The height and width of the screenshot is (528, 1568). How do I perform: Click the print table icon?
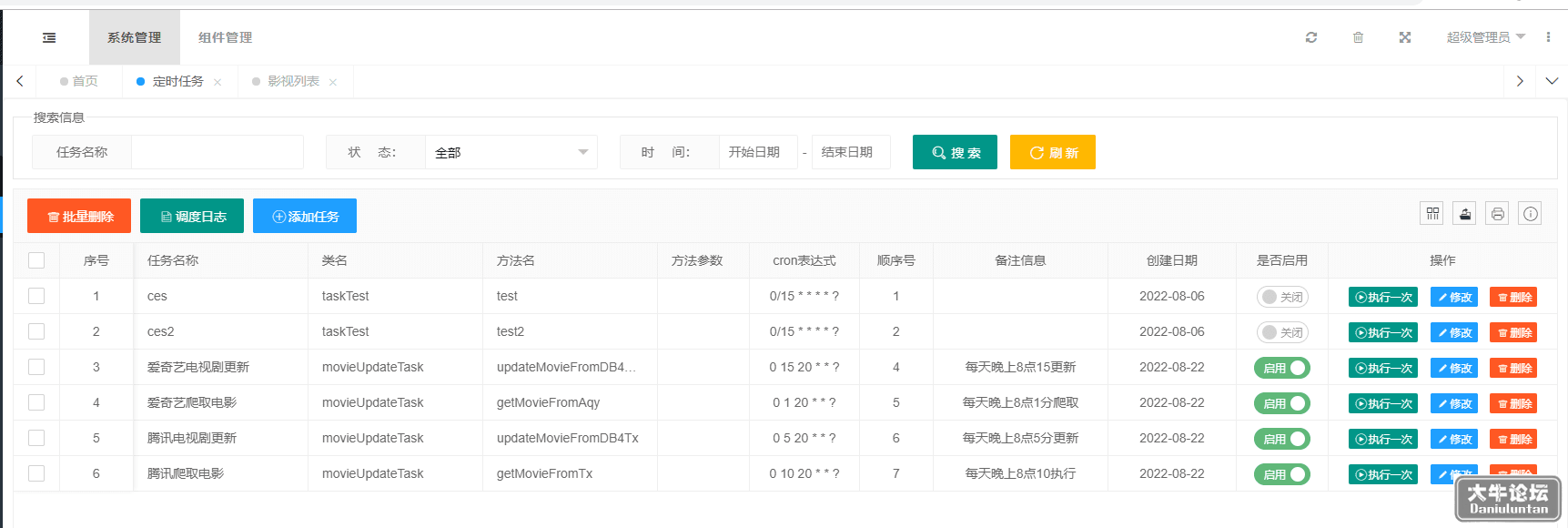pos(1497,214)
